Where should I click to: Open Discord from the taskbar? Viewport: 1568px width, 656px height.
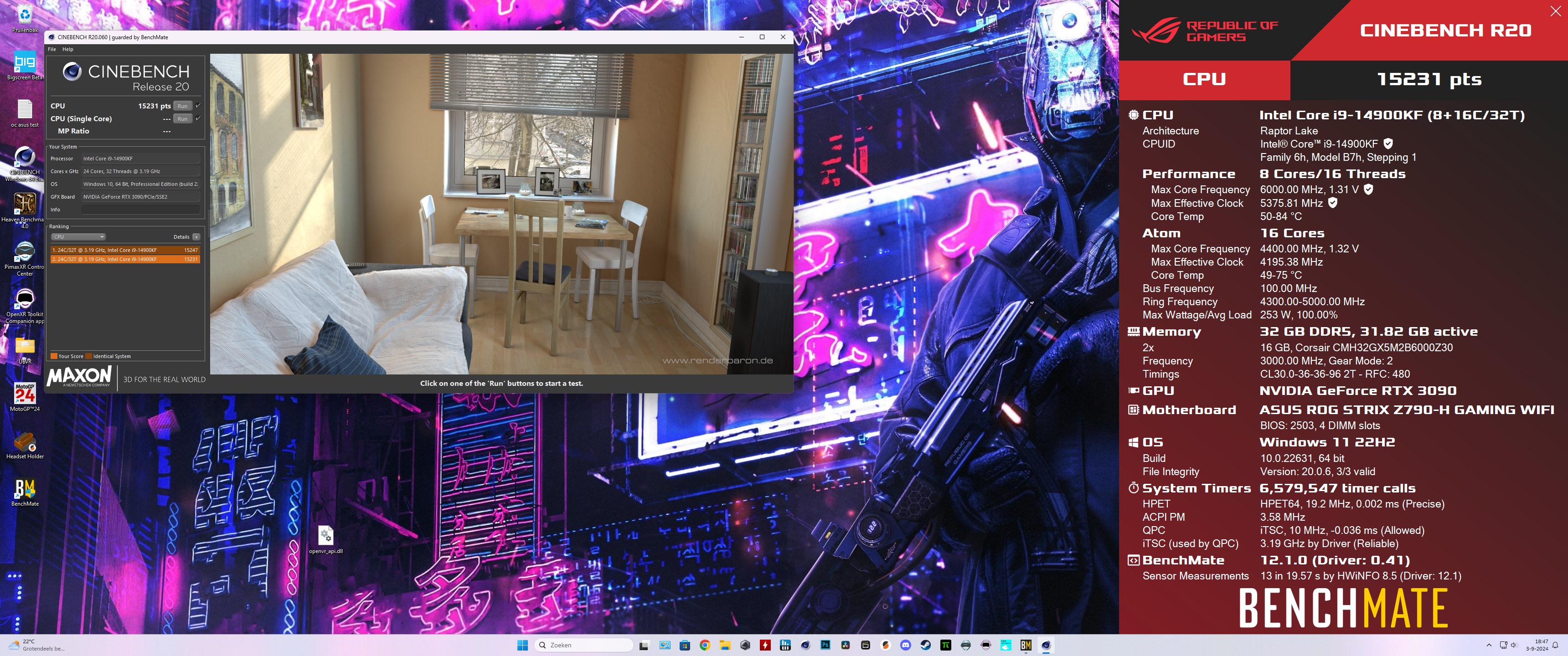click(x=906, y=645)
